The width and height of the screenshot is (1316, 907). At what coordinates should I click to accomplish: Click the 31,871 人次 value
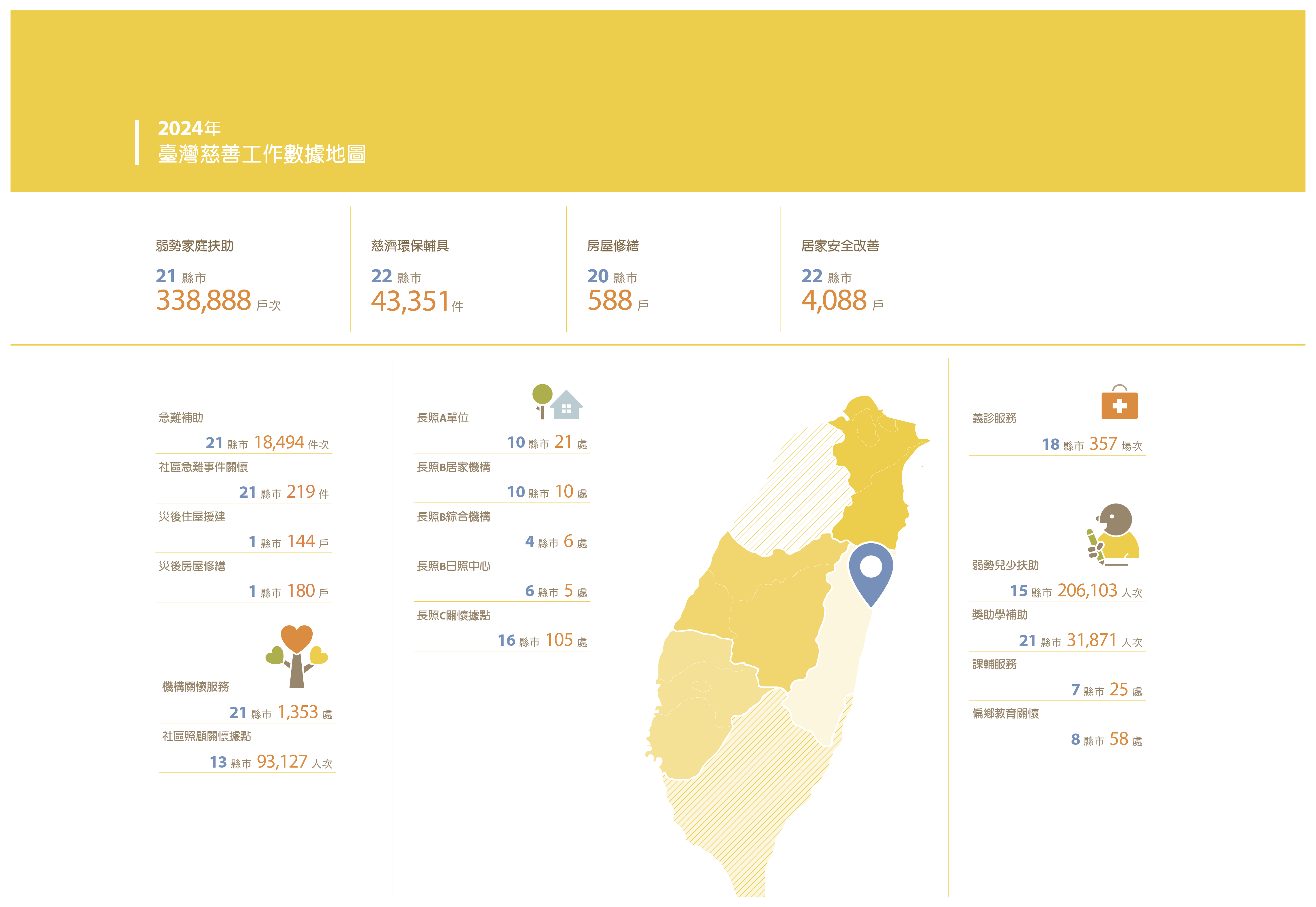click(1105, 640)
